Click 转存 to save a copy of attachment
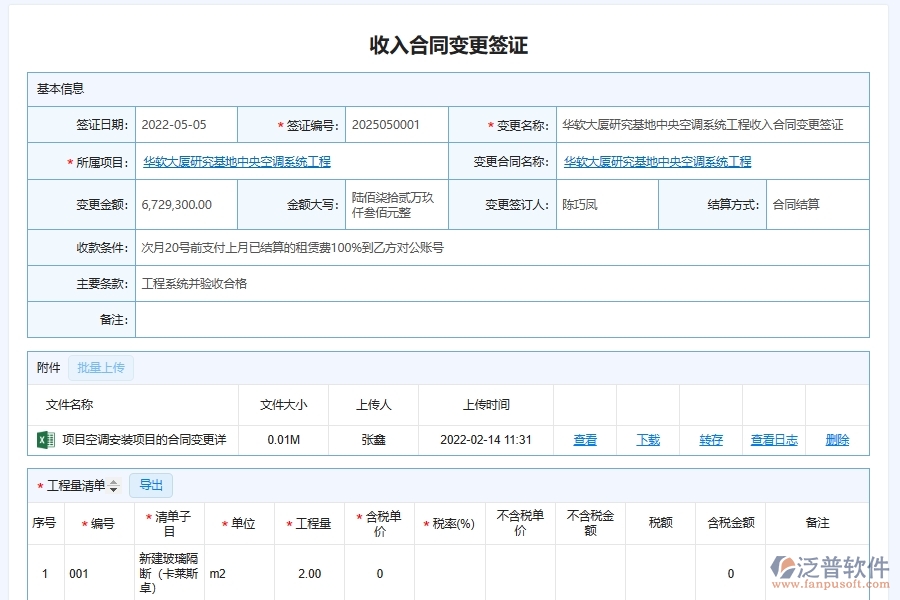 click(x=710, y=440)
